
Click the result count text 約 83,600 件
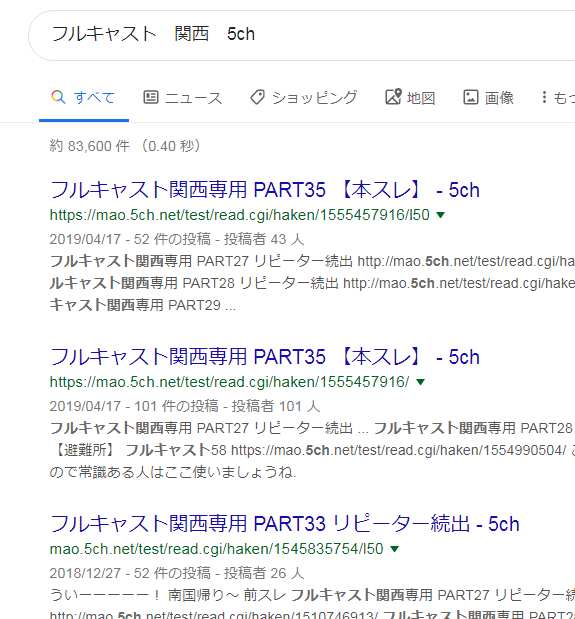click(90, 146)
